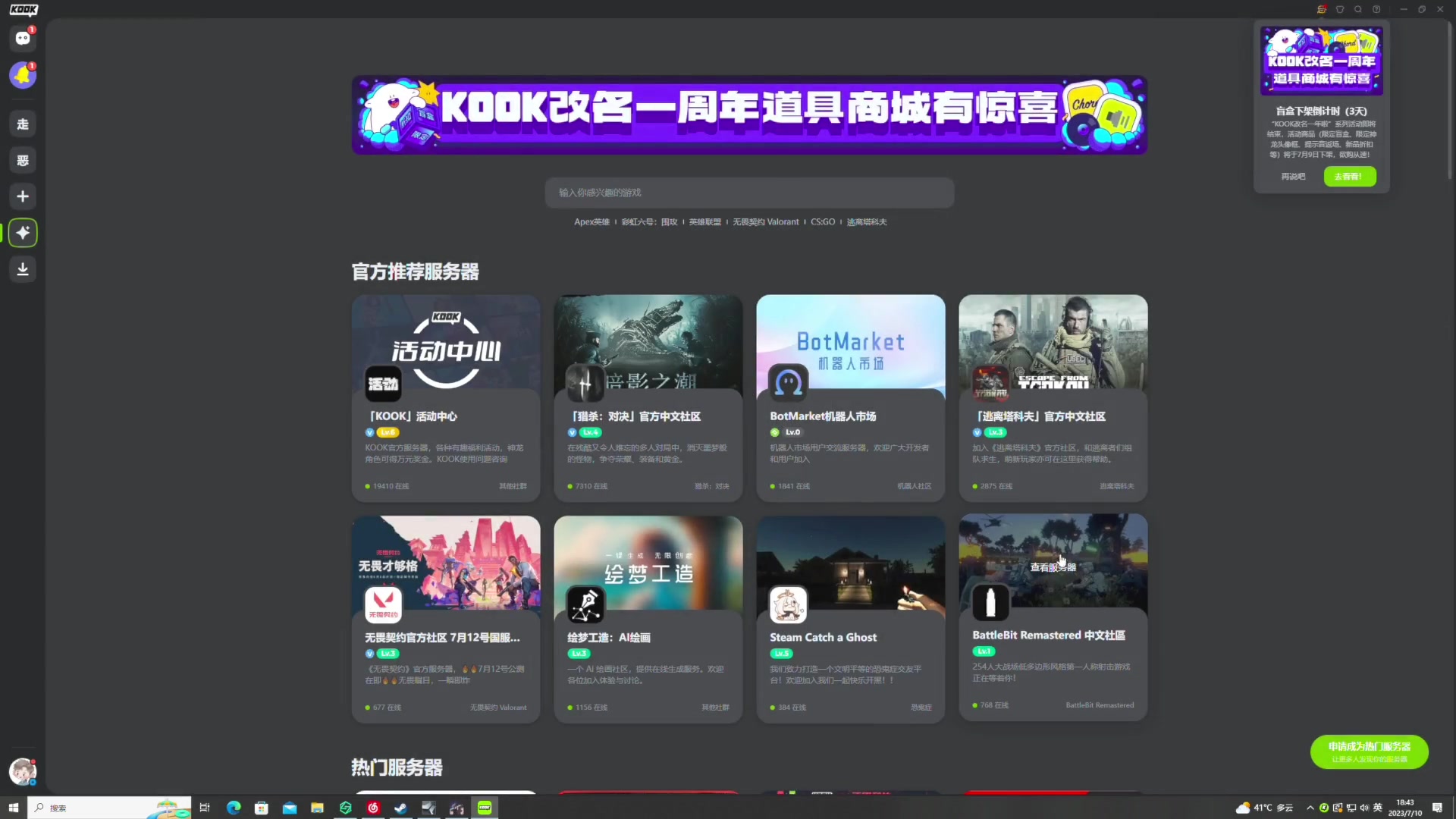The width and height of the screenshot is (1456, 819).
Task: Click the KOOK logo in top-left corner
Action: point(24,9)
